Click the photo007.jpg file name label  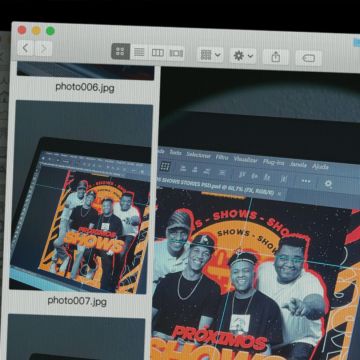77,301
